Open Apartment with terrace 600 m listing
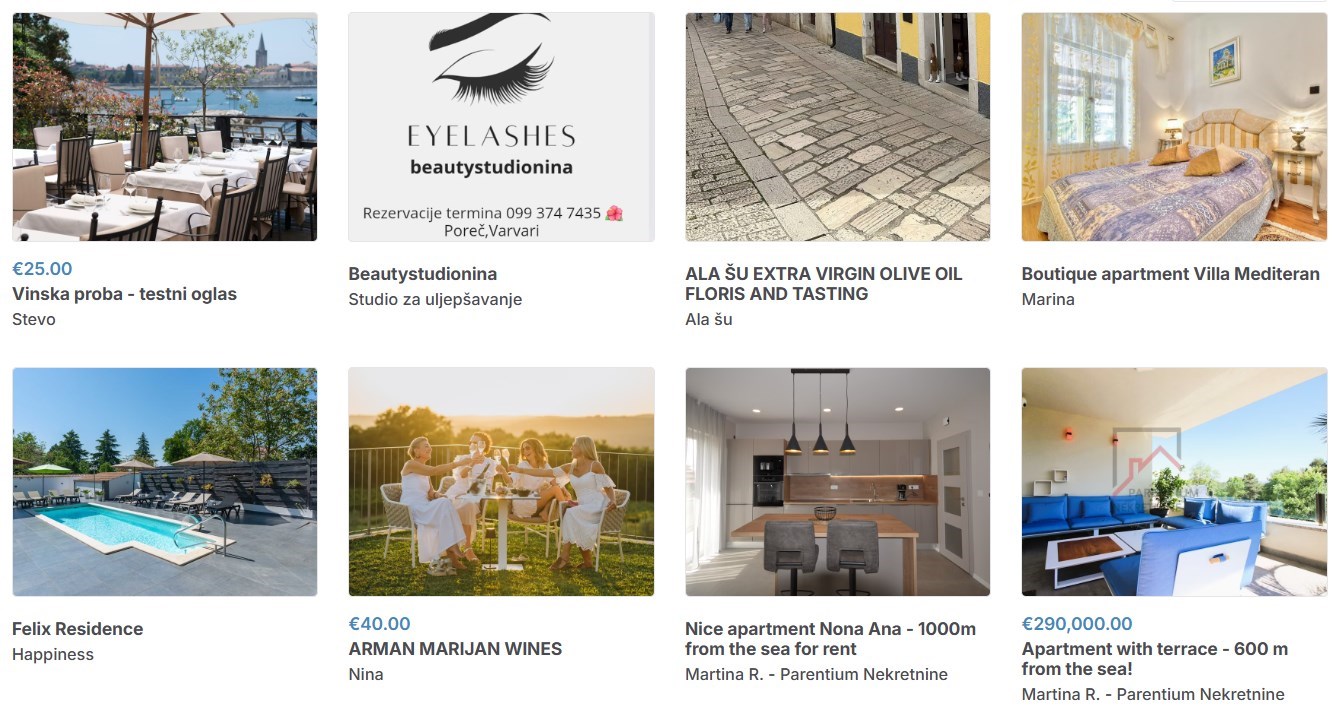This screenshot has height=710, width=1339. pos(1155,659)
